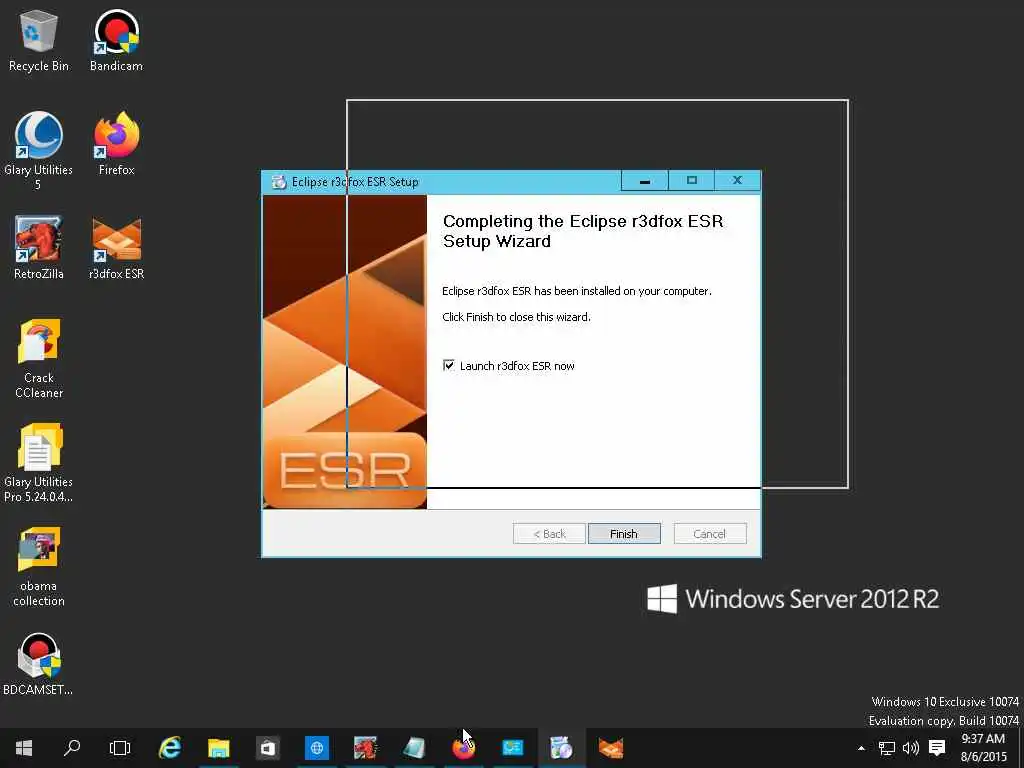
Task: Open the network tray icon
Action: (886, 748)
